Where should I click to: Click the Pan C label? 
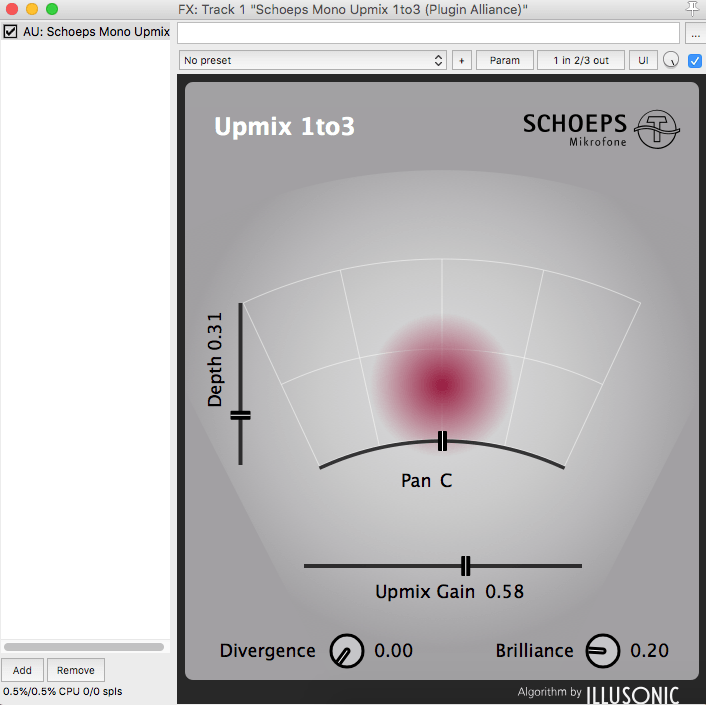[x=426, y=480]
